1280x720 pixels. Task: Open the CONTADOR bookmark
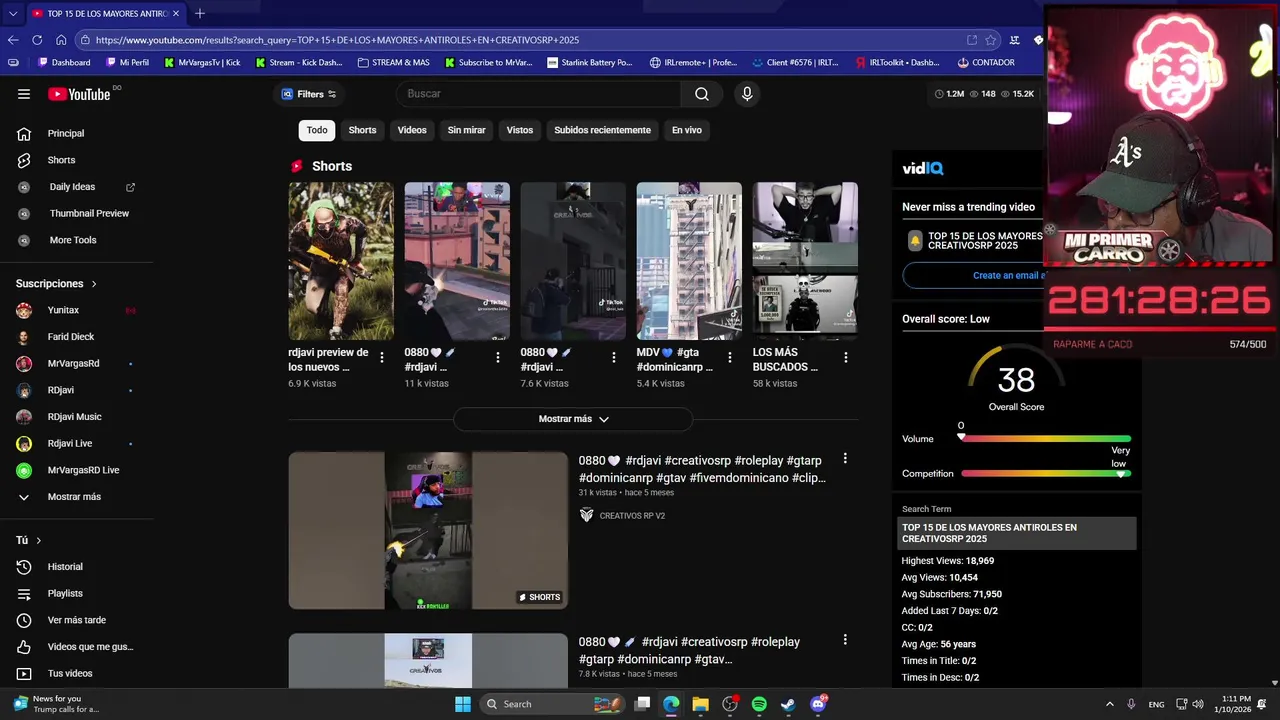click(x=986, y=62)
